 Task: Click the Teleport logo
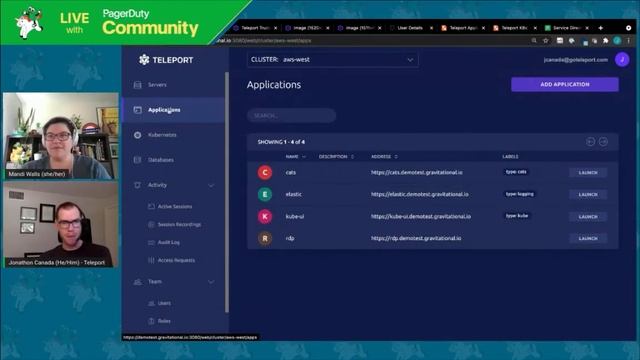[x=166, y=60]
